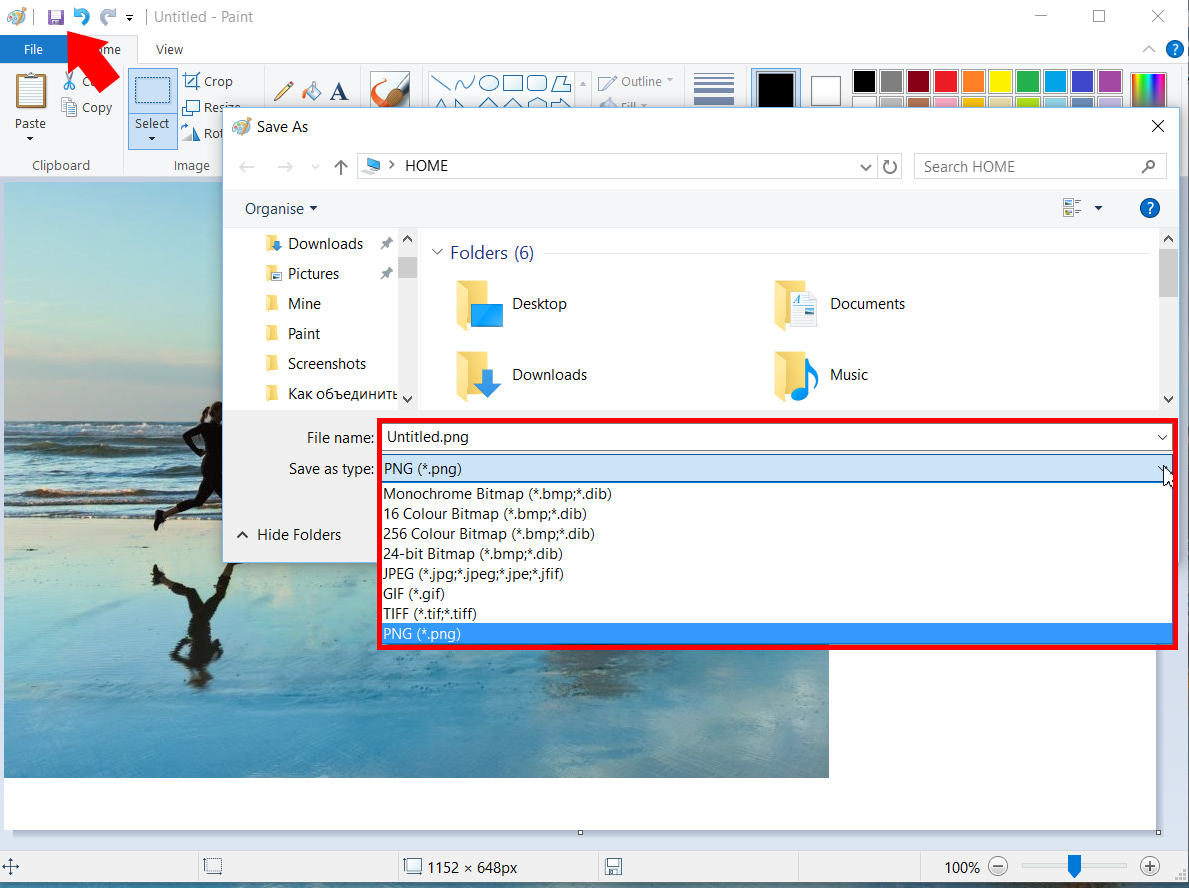Click the Save As dialog help icon
Screen dimensions: 1189x888
click(x=1149, y=208)
